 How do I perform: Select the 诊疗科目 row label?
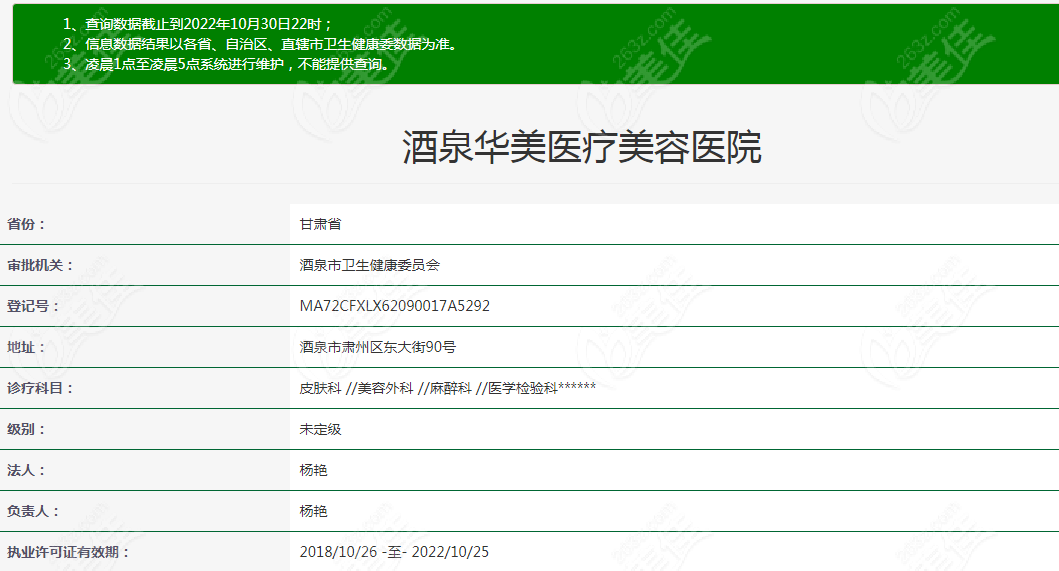click(x=41, y=388)
